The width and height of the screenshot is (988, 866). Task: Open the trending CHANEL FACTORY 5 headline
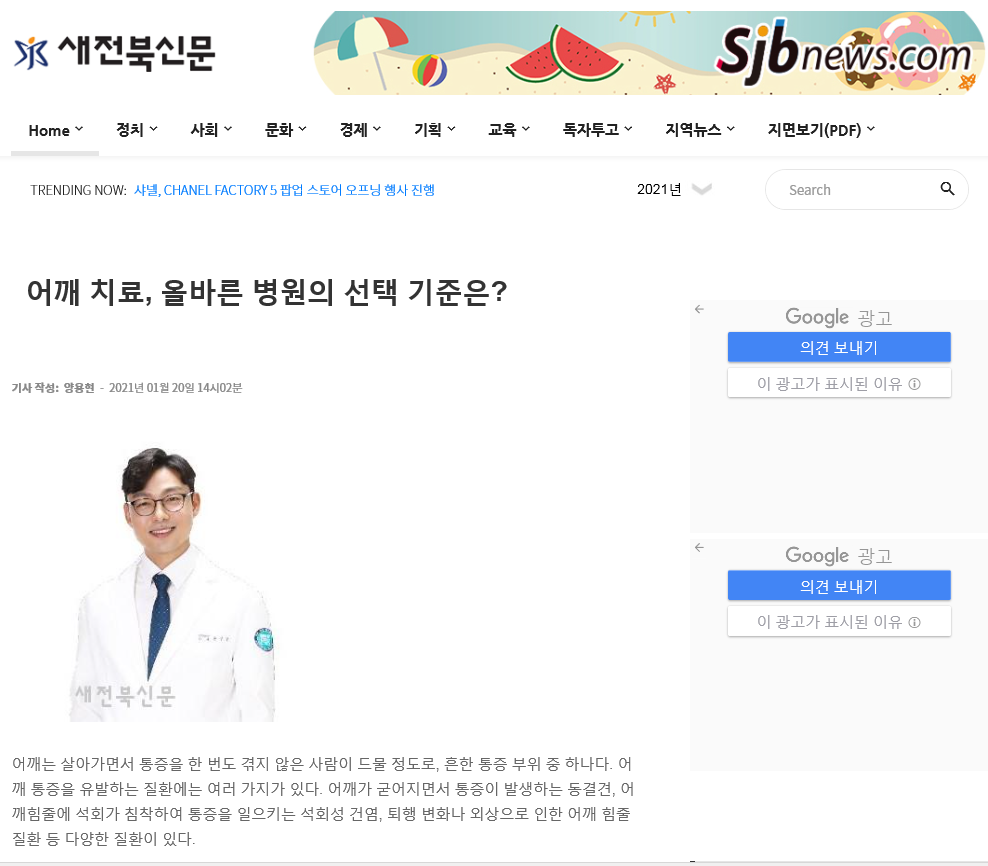point(284,190)
